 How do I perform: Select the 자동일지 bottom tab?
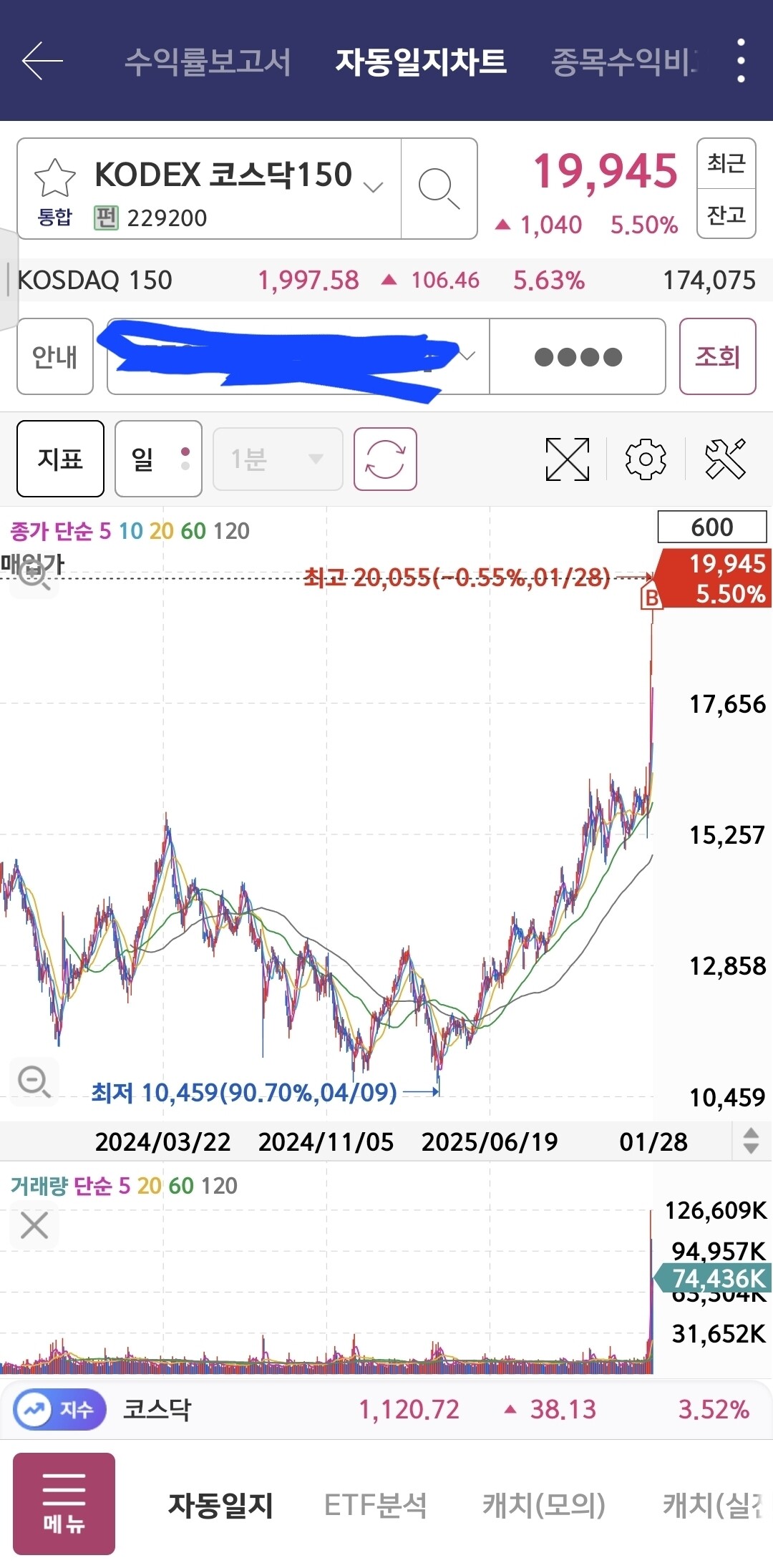(220, 1505)
